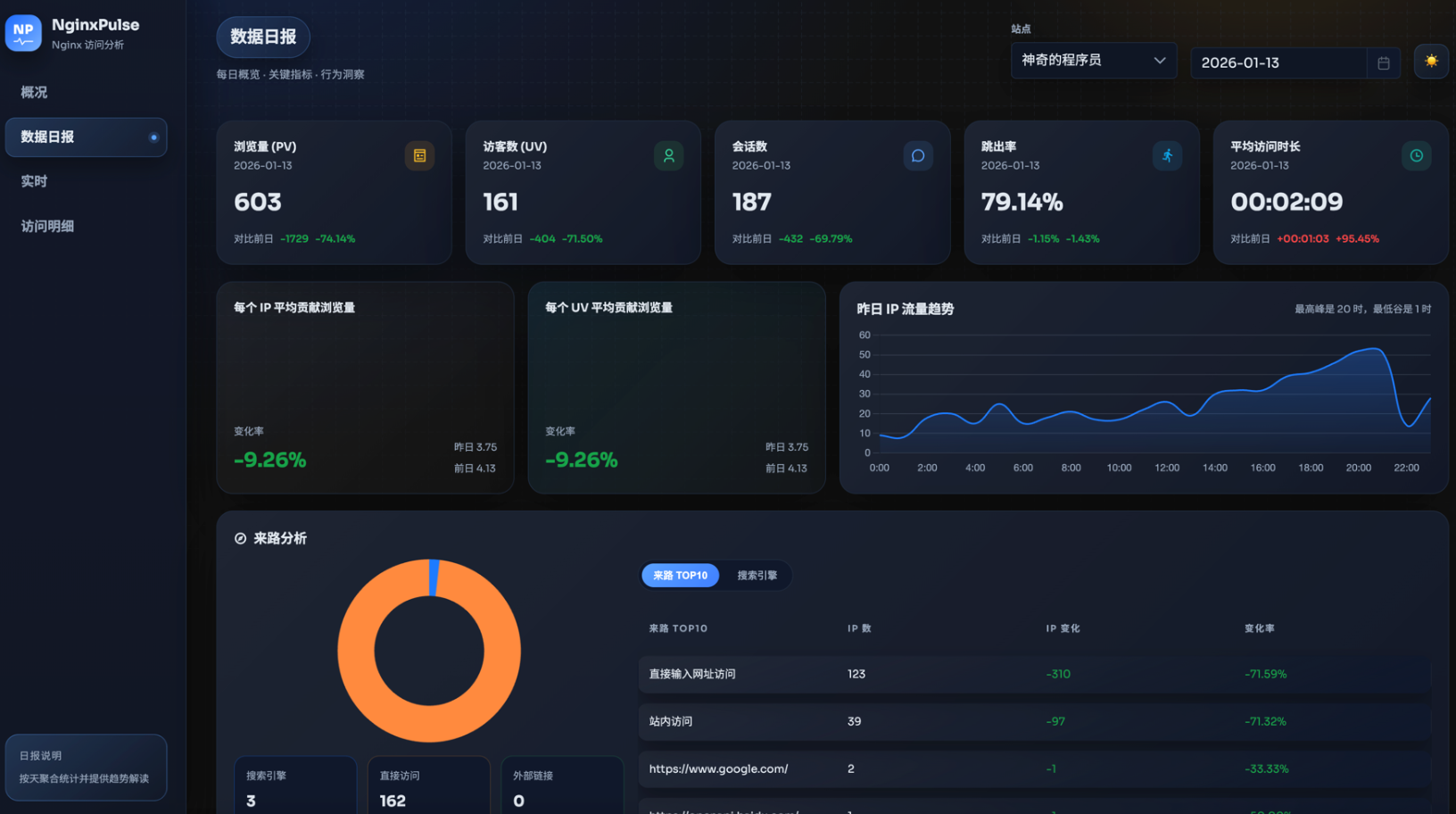1456x814 pixels.
Task: Expand the 神奇的程序员 site list chevron
Action: [x=1160, y=60]
